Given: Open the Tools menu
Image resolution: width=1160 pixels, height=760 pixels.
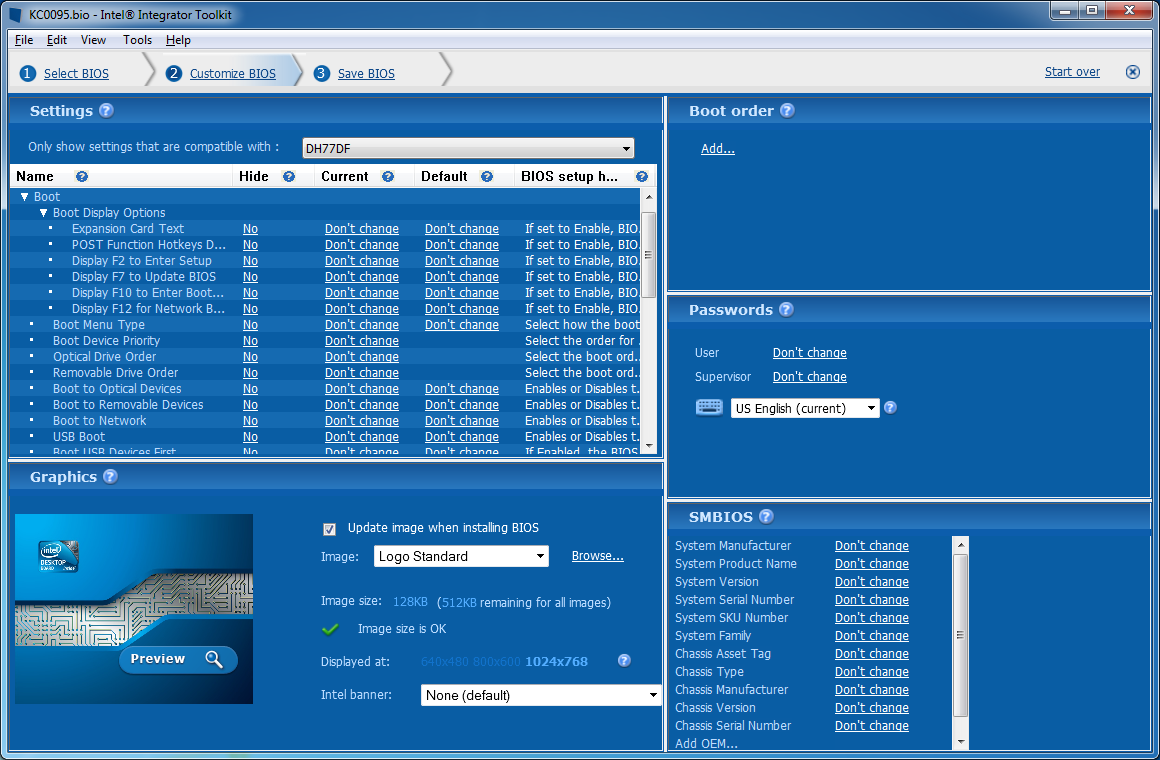Looking at the screenshot, I should click(137, 40).
